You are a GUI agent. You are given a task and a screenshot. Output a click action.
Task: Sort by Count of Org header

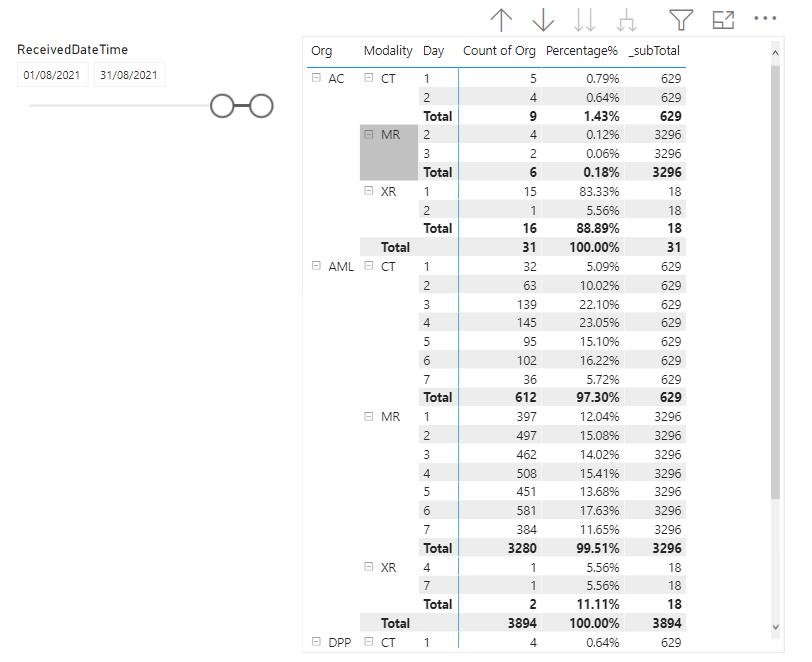pos(499,51)
